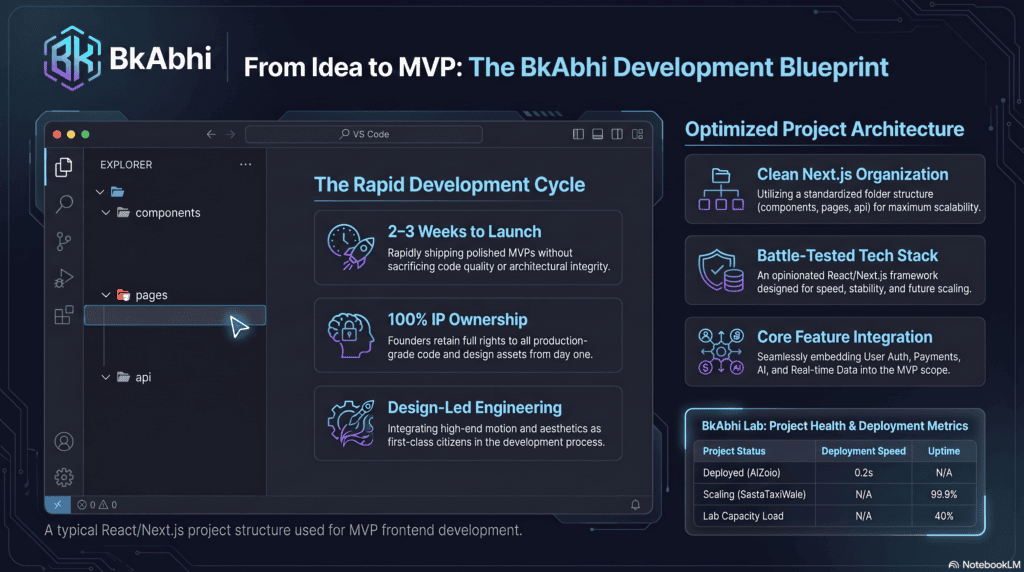Open the customize layout icon
The image size is (1024, 572).
(x=637, y=134)
